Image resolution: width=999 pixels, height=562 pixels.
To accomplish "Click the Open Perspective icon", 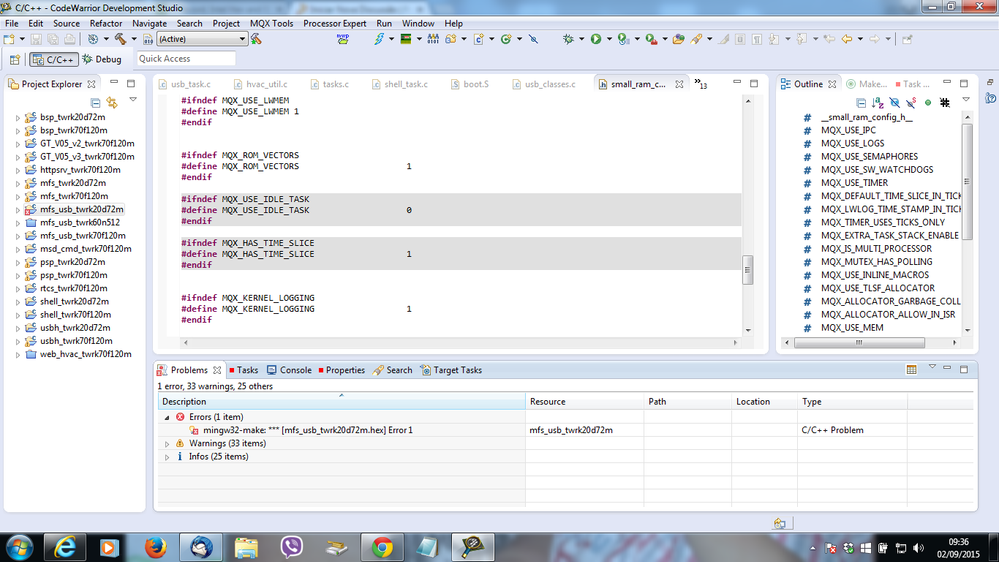I will coord(15,59).
